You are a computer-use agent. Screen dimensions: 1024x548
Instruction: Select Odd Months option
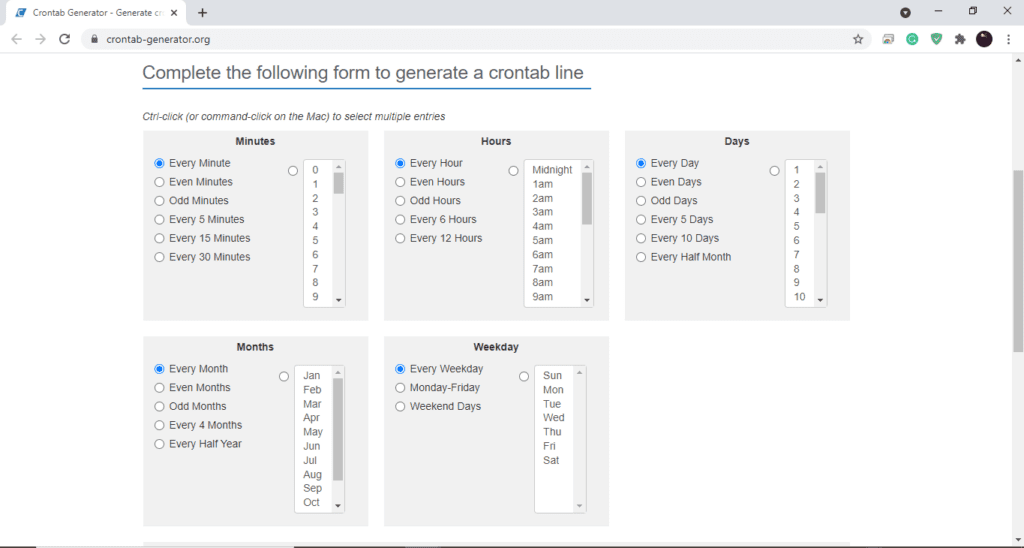(x=159, y=406)
